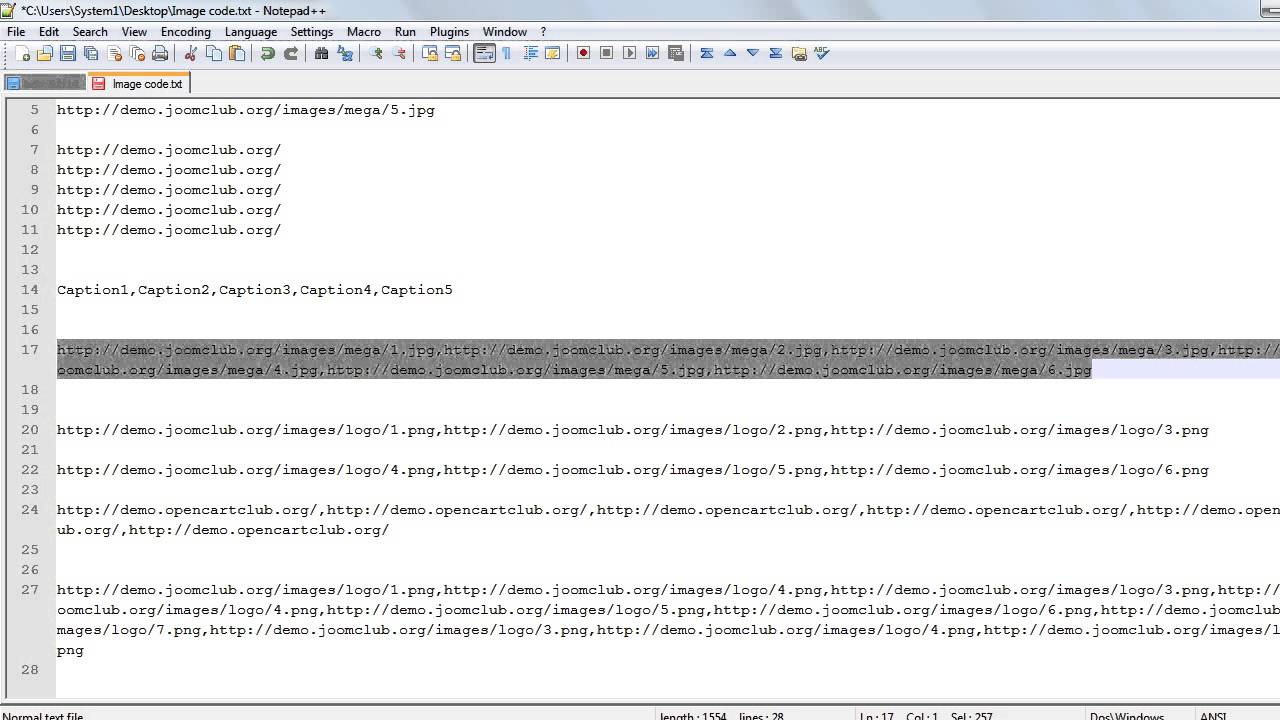Open the ? help menu
This screenshot has width=1280, height=720.
coord(544,32)
